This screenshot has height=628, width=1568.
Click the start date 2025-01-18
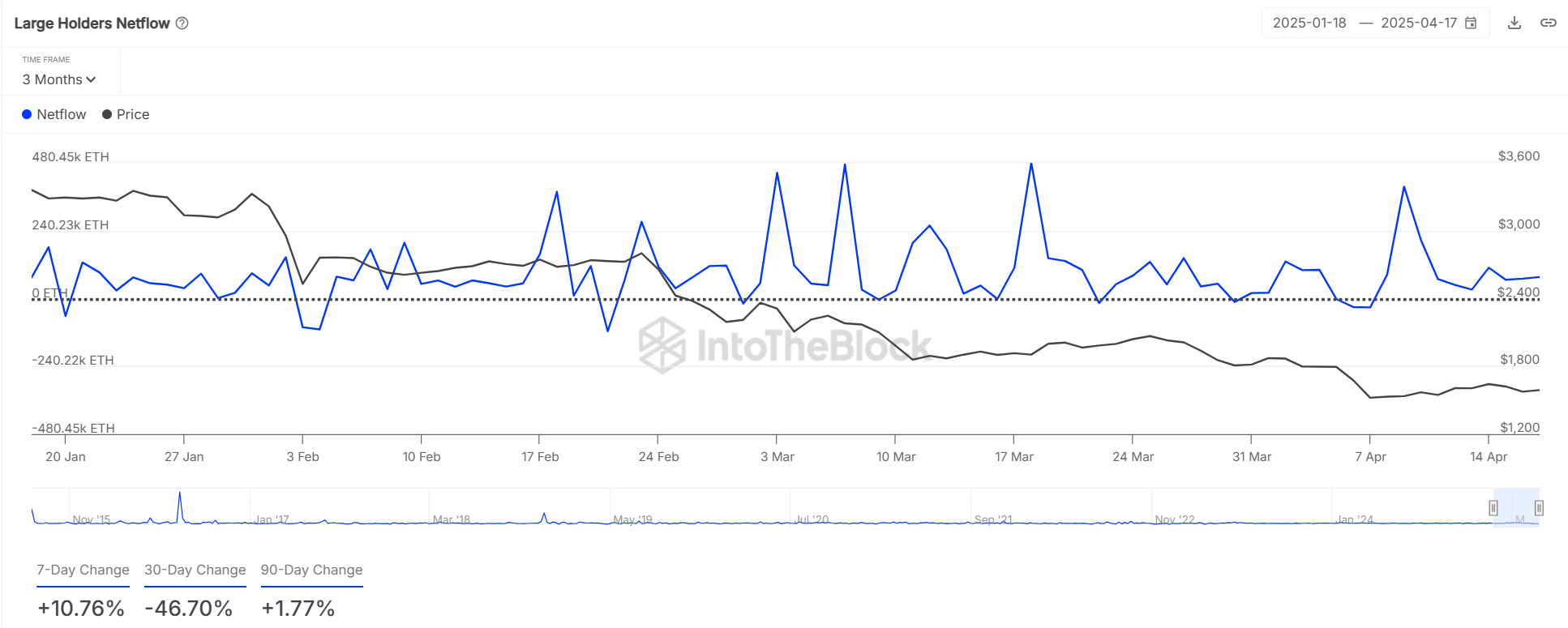[1309, 23]
